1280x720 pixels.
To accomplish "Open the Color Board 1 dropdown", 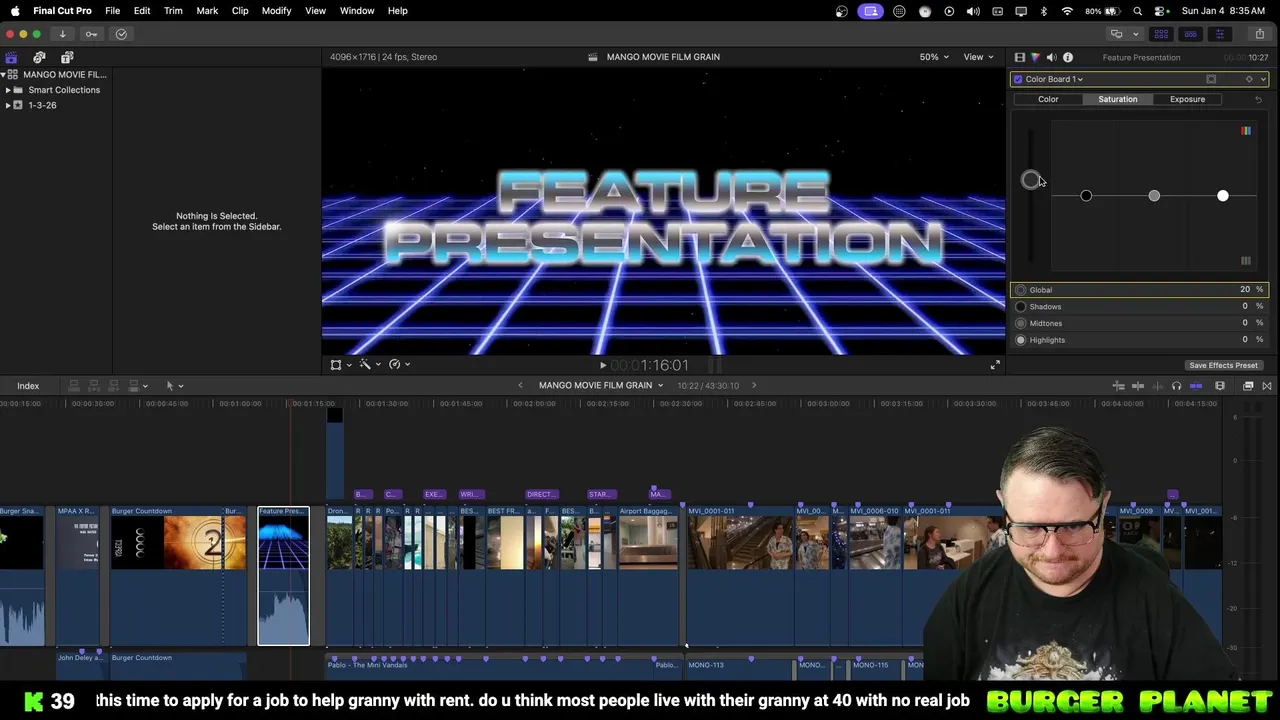I will pos(1054,79).
